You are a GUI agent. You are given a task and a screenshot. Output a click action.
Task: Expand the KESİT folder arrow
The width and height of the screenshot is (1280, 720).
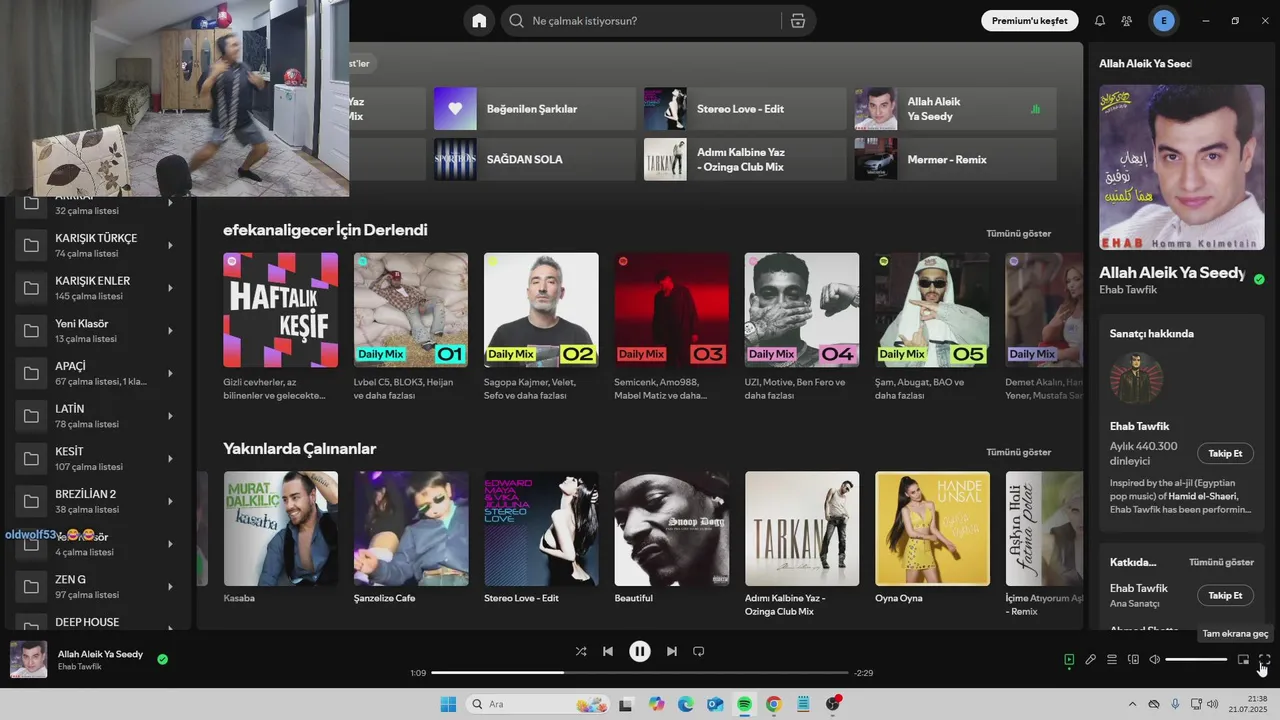(x=170, y=458)
